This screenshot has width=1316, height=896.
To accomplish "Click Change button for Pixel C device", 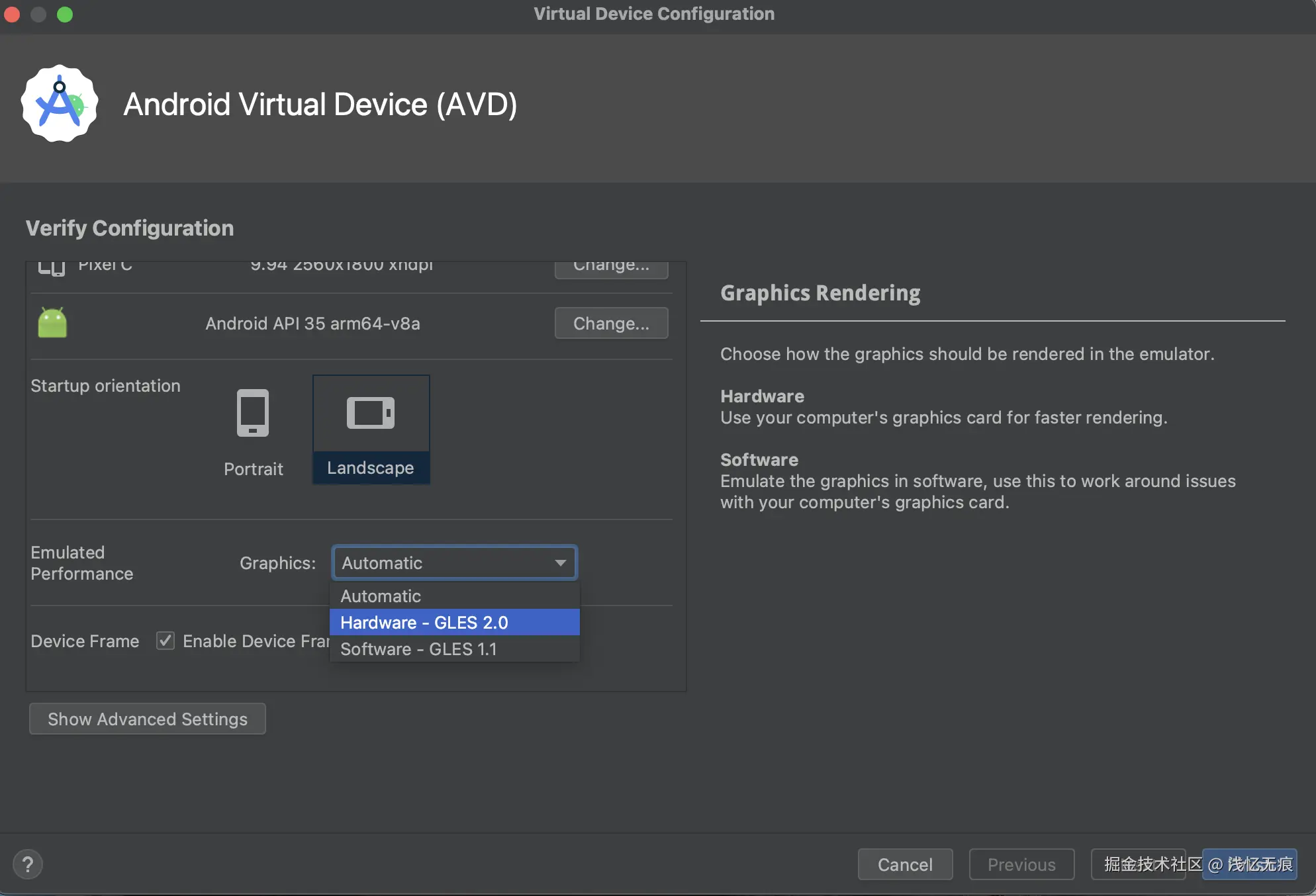I will pos(611,267).
